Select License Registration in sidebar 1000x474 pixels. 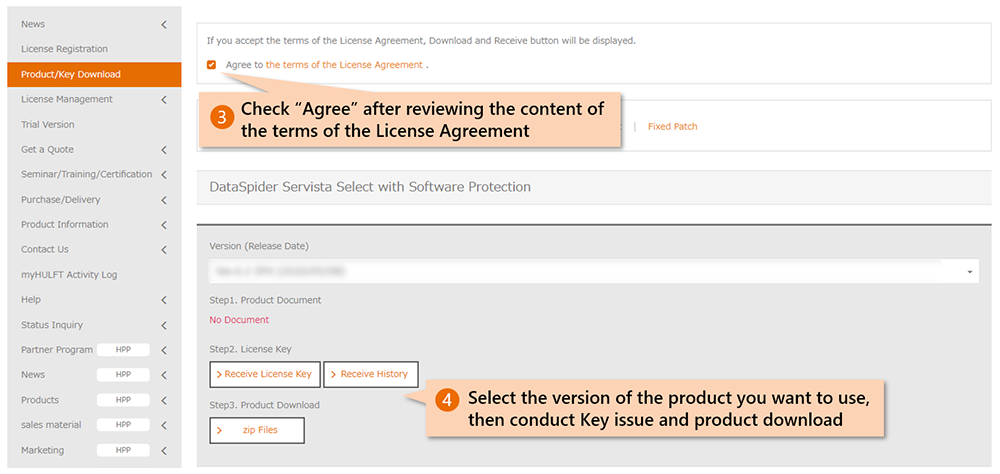[64, 49]
